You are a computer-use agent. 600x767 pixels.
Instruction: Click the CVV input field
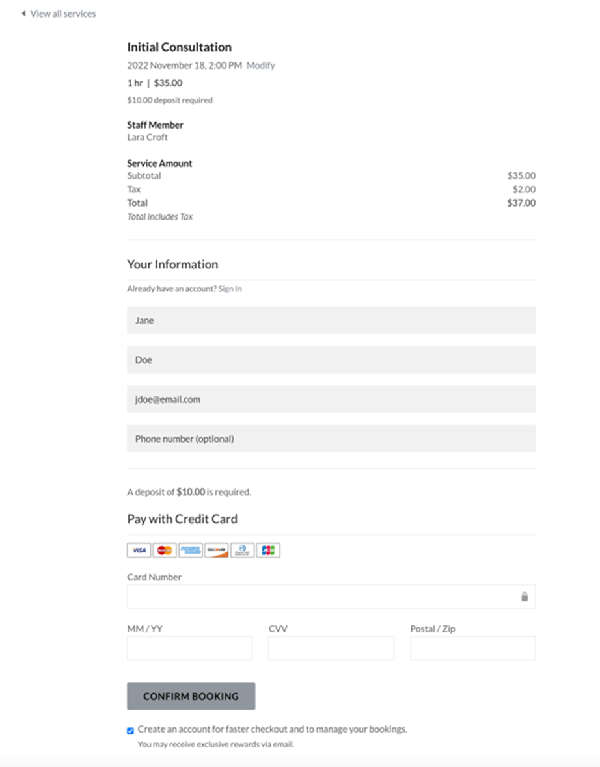(x=331, y=648)
